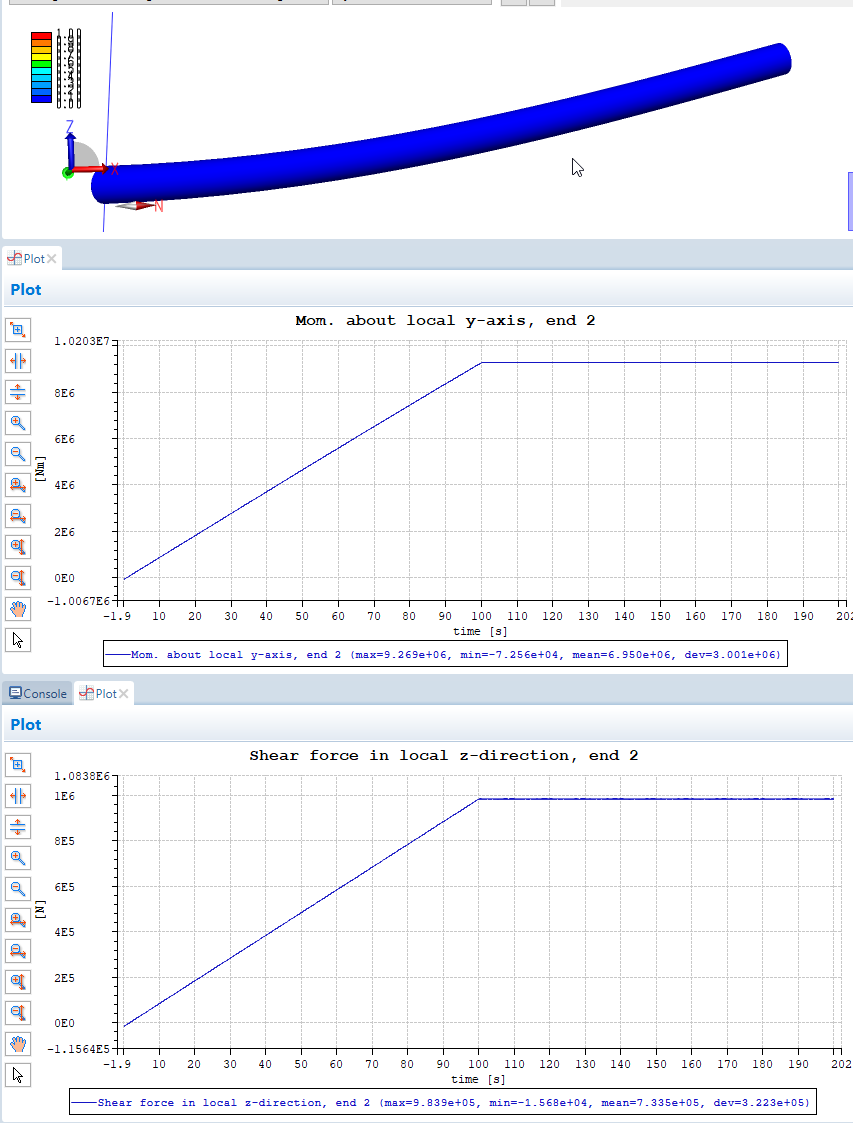Screen dimensions: 853x1123
Task: Zoom in vertically on shear force plot
Action: coord(18,981)
